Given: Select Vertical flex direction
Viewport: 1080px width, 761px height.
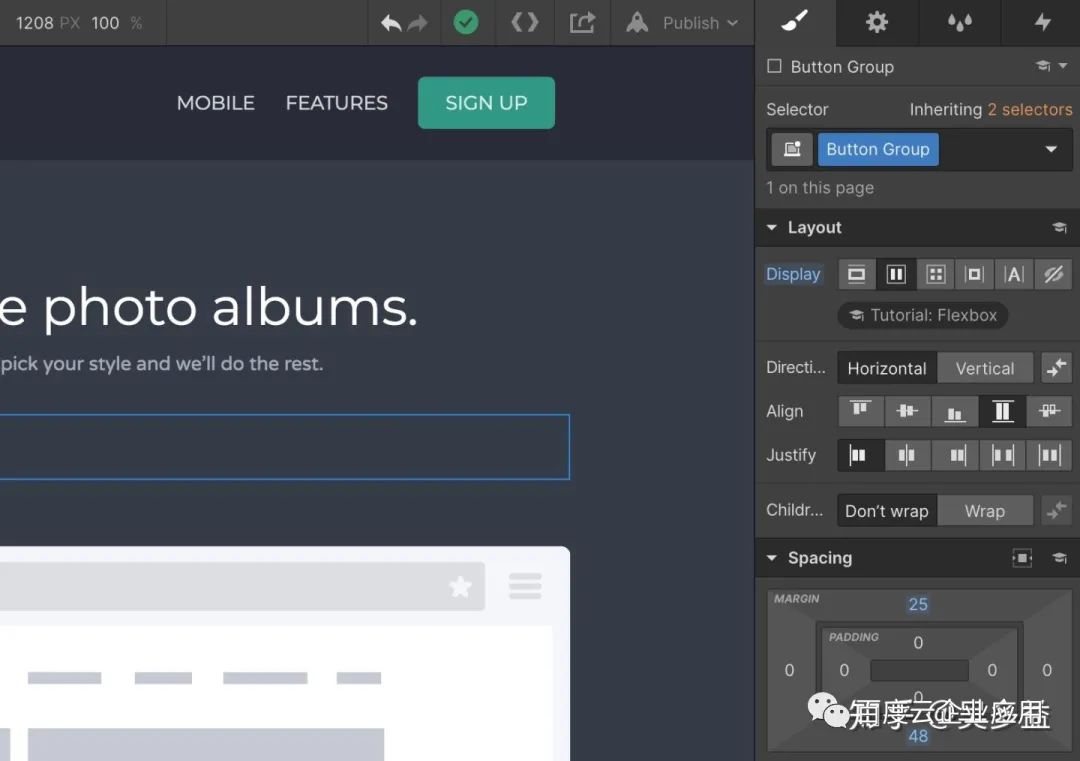Looking at the screenshot, I should [x=985, y=368].
